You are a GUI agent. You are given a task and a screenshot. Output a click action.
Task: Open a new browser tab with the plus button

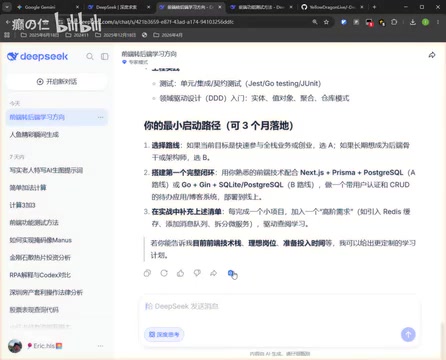[x=374, y=7]
